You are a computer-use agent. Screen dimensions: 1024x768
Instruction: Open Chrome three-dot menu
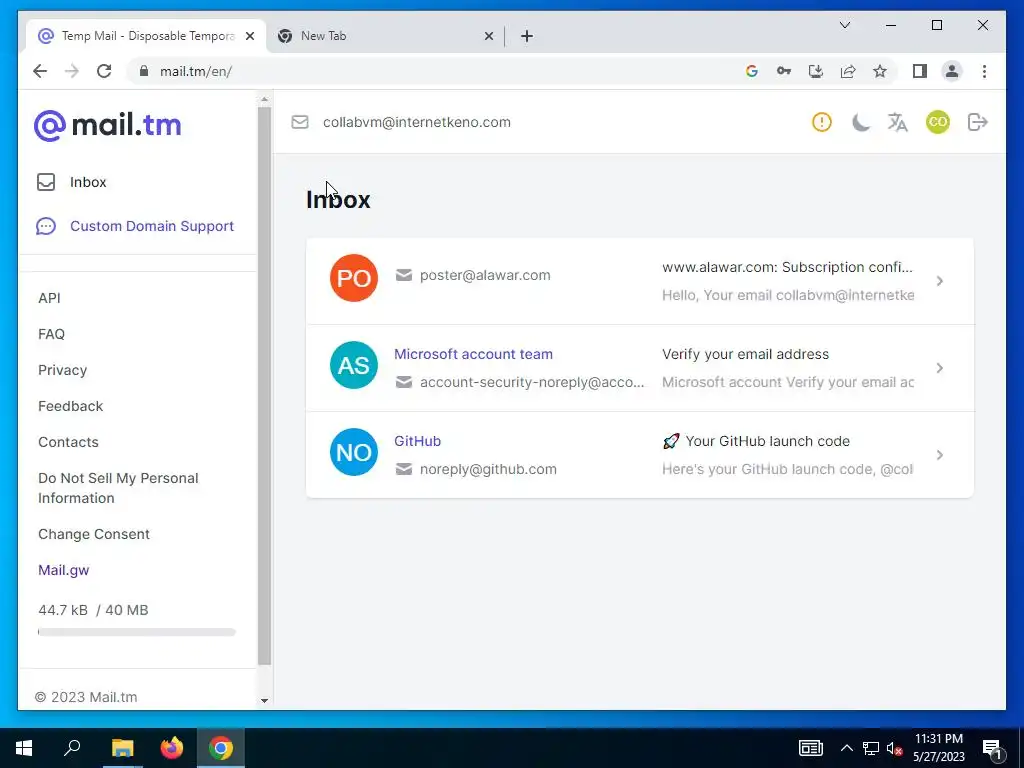984,71
